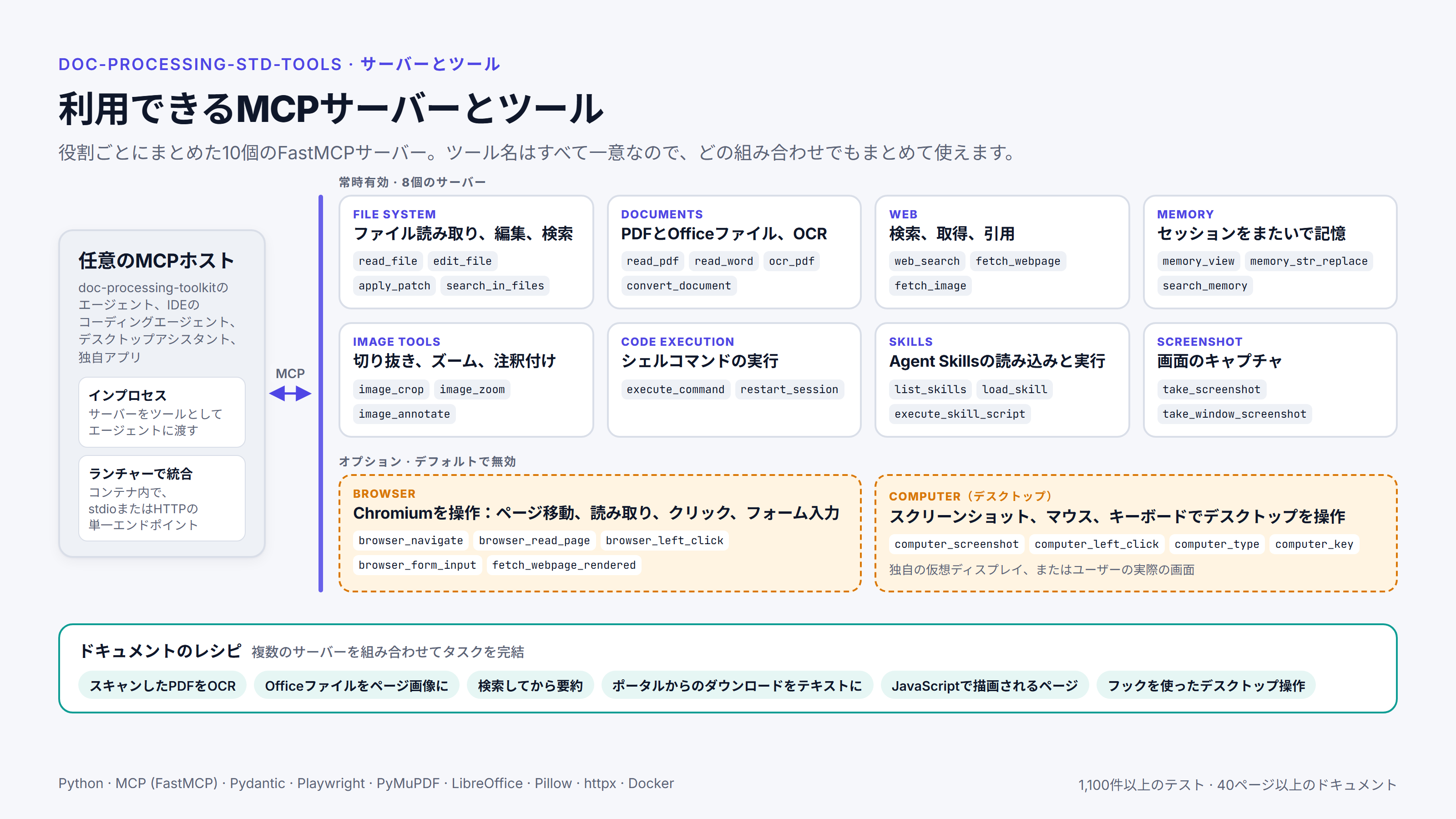The width and height of the screenshot is (1456, 819).
Task: Click the execute_command chip
Action: click(x=675, y=389)
